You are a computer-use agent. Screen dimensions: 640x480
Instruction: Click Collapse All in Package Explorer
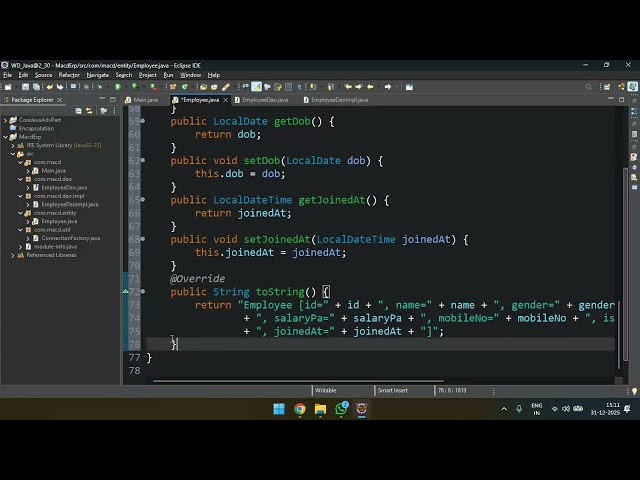coord(78,111)
